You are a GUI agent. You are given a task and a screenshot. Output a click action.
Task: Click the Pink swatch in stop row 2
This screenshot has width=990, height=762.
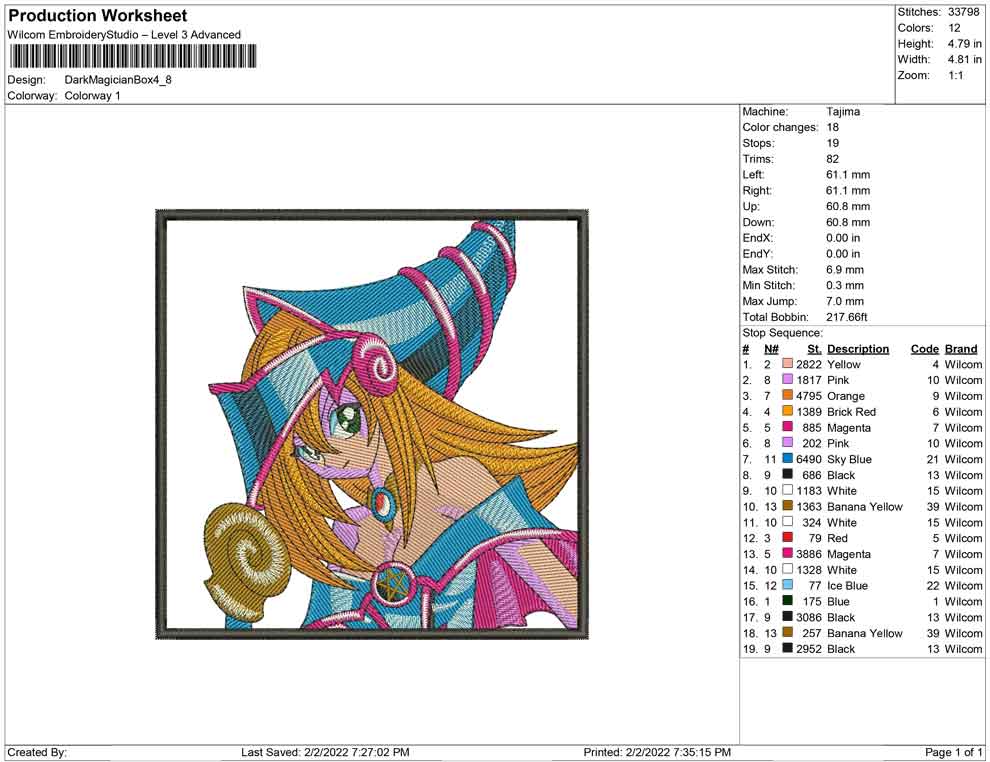pos(787,379)
